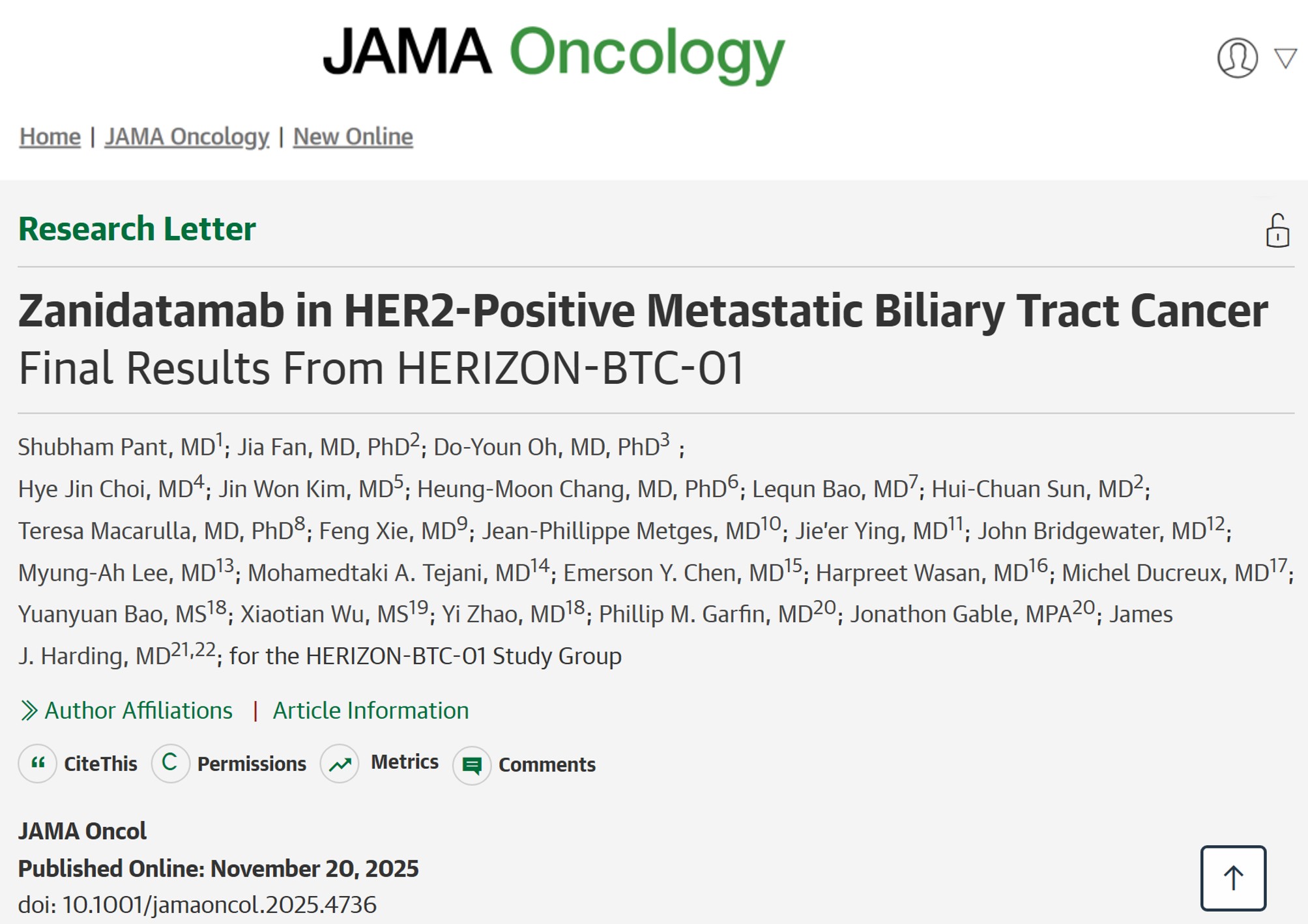Click the Comments label
This screenshot has width=1308, height=924.
click(547, 764)
